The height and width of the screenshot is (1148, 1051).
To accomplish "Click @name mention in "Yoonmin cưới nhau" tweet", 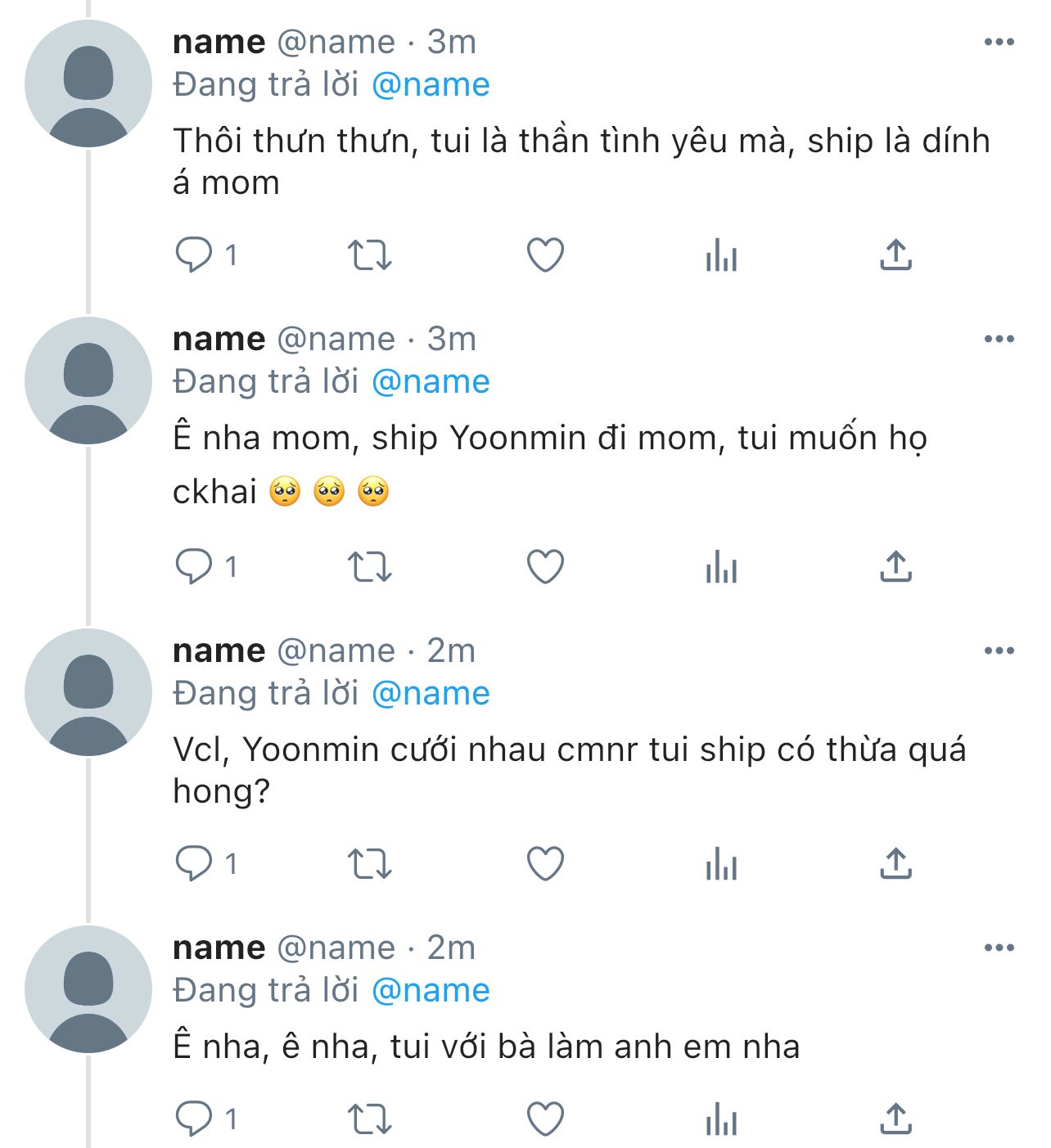I will [431, 694].
